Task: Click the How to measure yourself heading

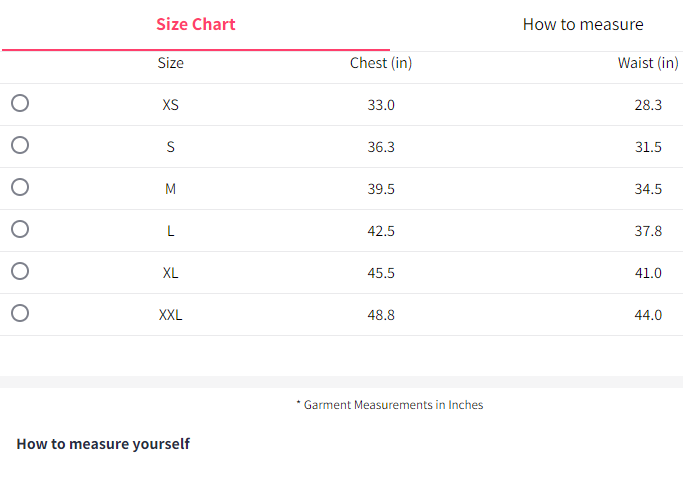Action: click(103, 444)
